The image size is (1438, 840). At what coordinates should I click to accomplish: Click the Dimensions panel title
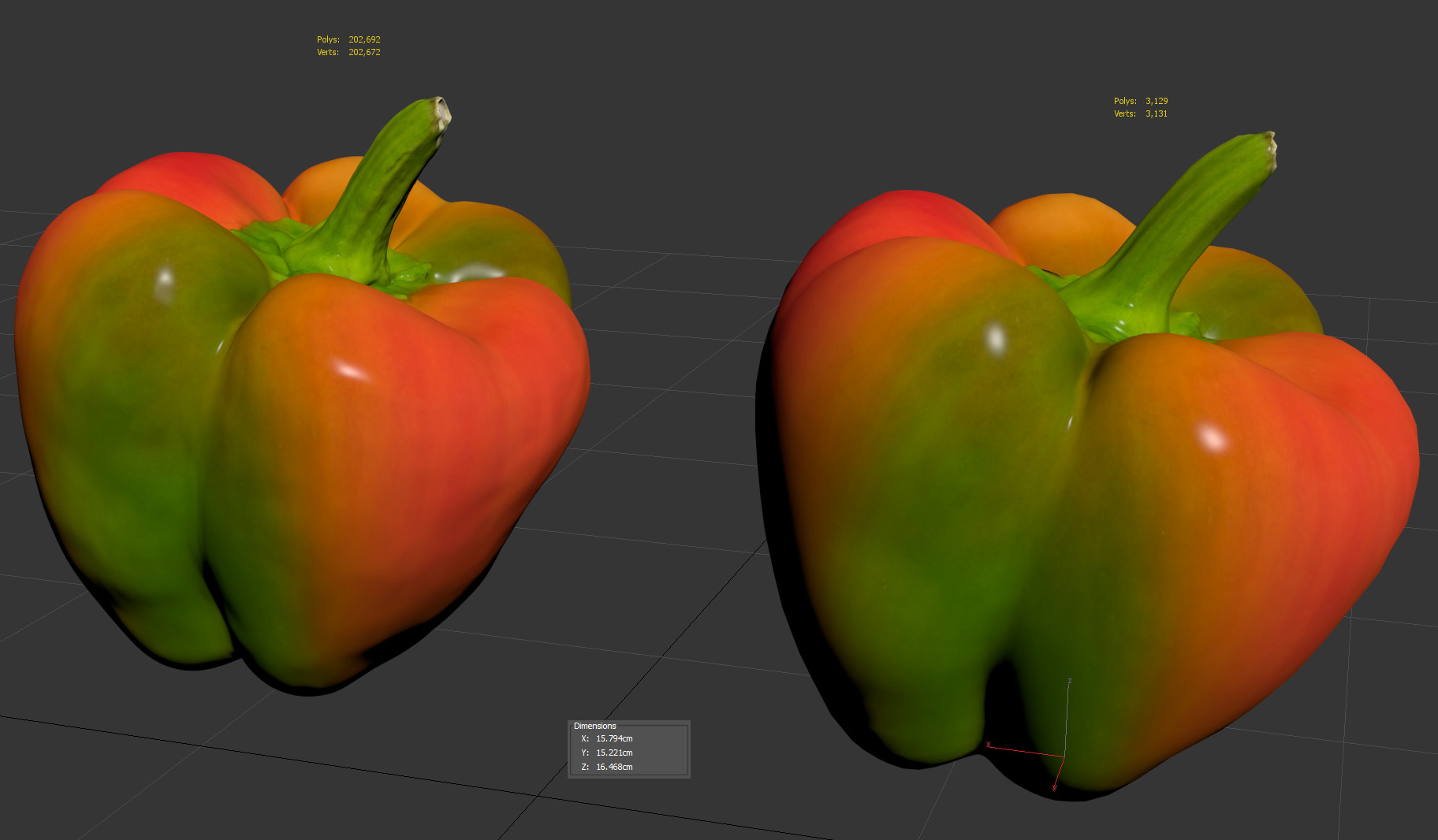pos(594,726)
